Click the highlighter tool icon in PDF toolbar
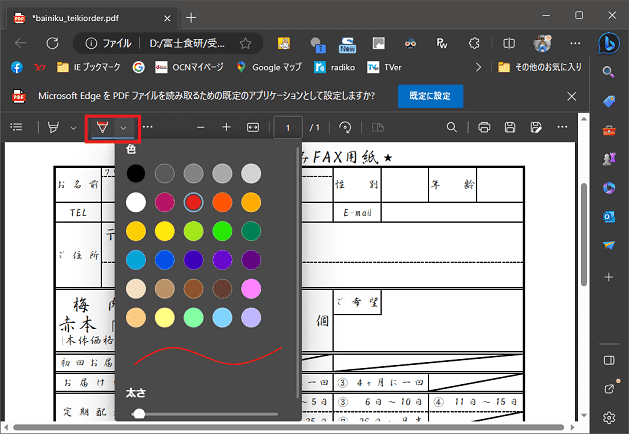The image size is (629, 434). point(52,127)
